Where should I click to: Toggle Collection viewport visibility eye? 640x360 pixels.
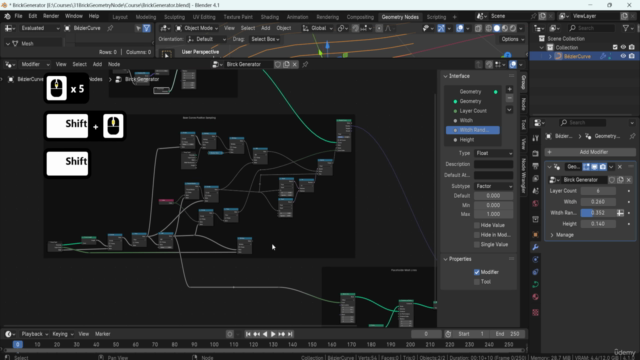pos(623,47)
